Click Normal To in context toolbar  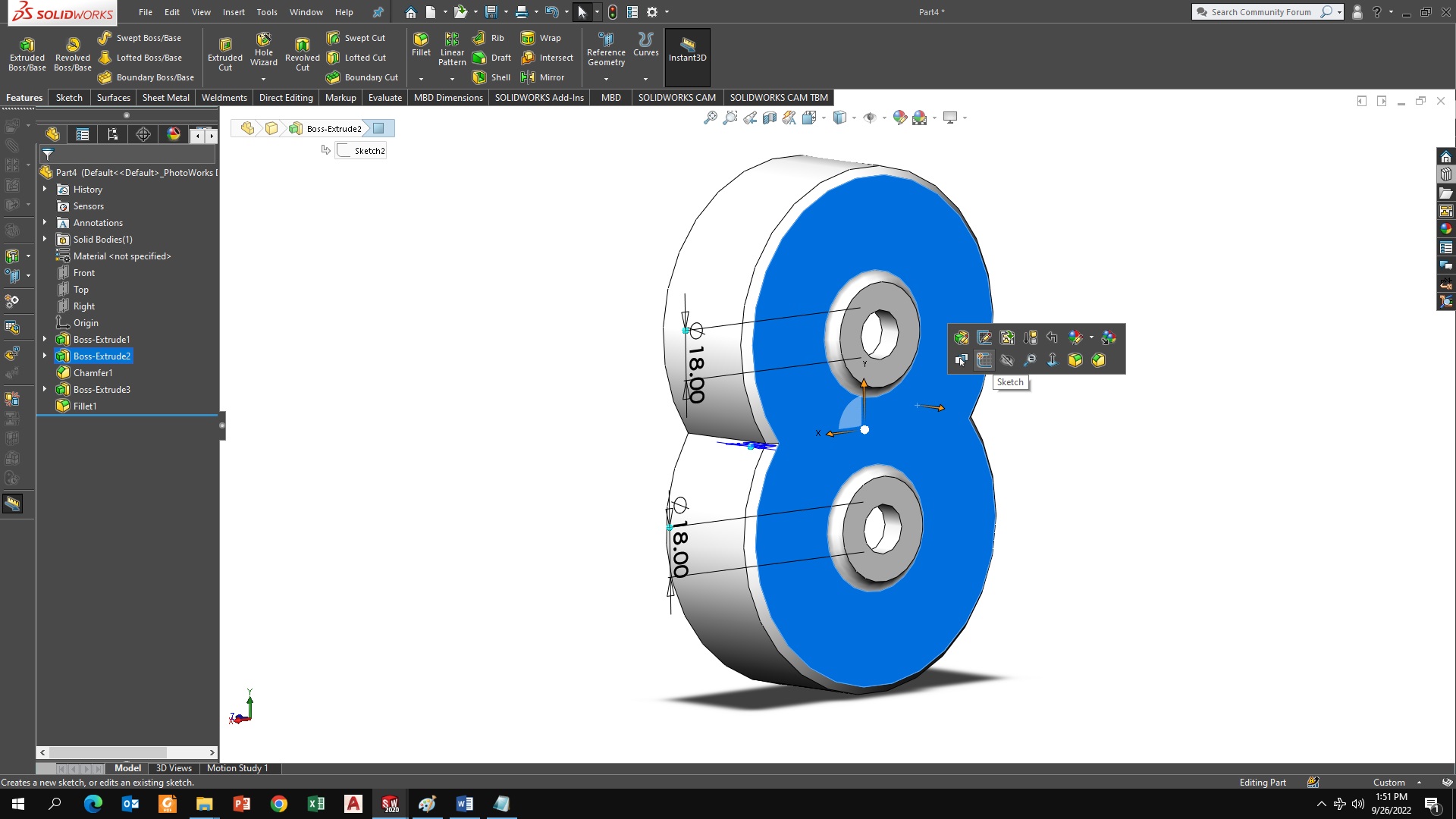click(x=1052, y=360)
